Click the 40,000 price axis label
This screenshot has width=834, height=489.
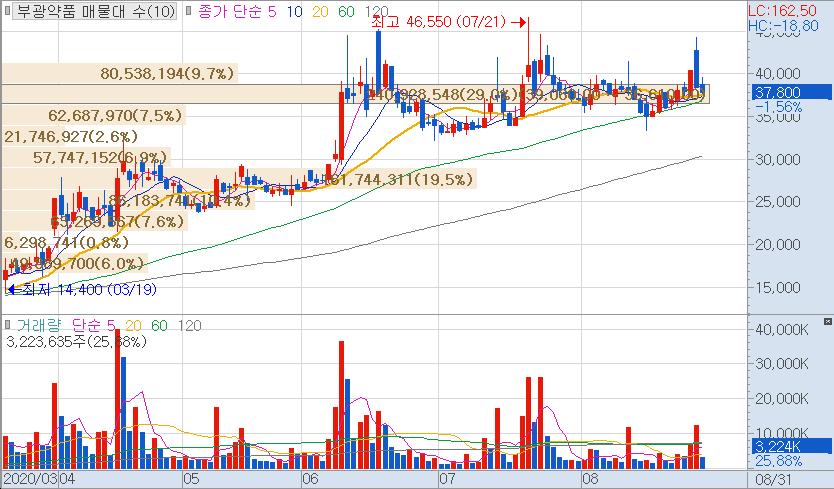click(x=778, y=74)
